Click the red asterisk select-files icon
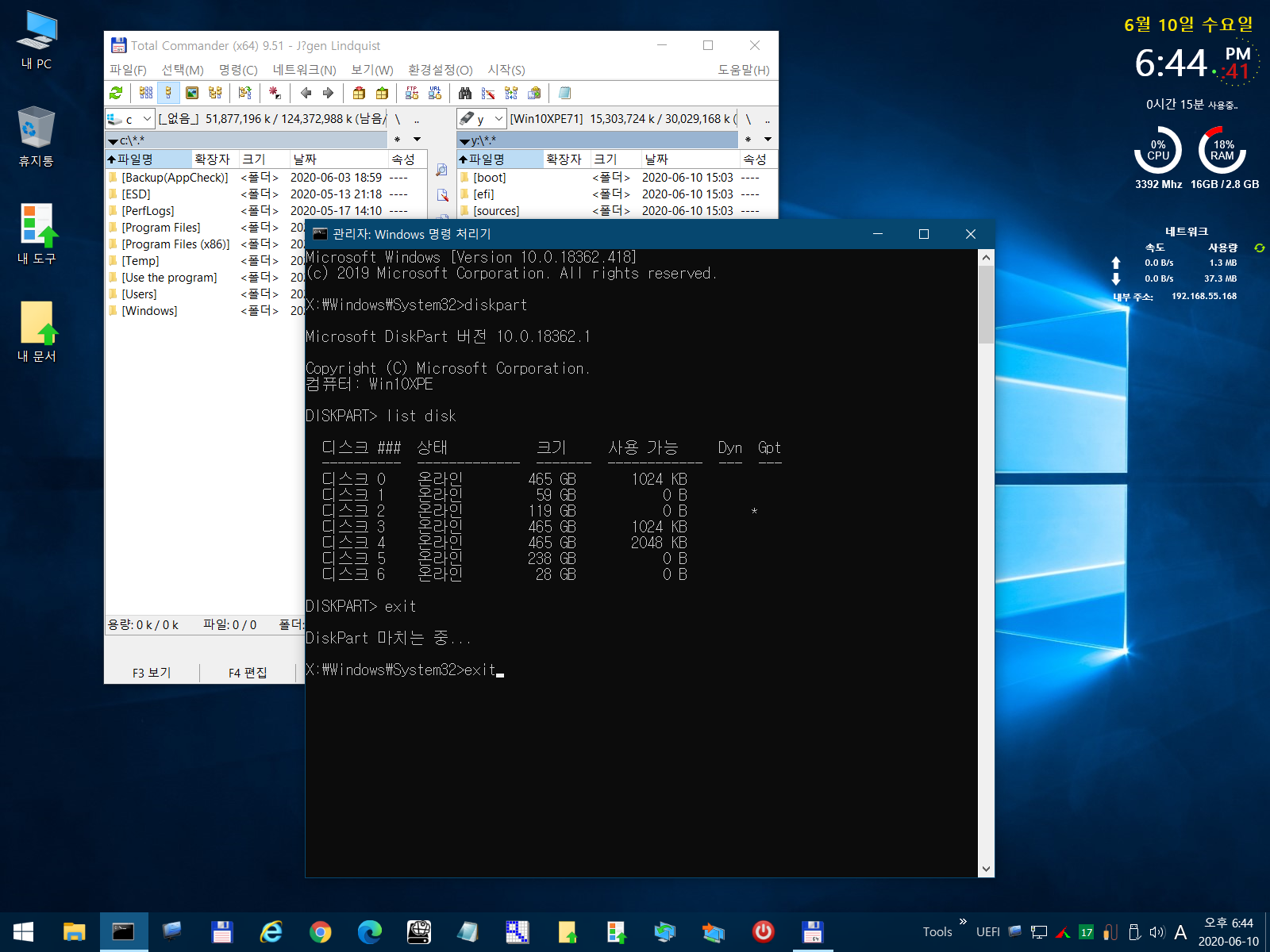This screenshot has width=1270, height=952. tap(275, 93)
